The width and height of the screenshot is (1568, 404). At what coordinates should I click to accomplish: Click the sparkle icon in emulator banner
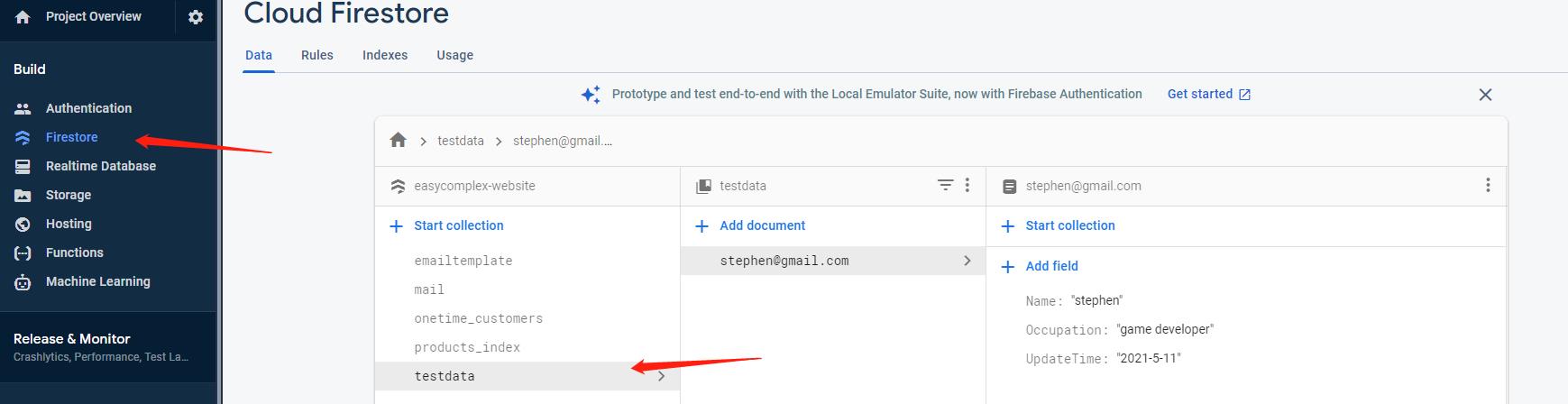point(591,95)
